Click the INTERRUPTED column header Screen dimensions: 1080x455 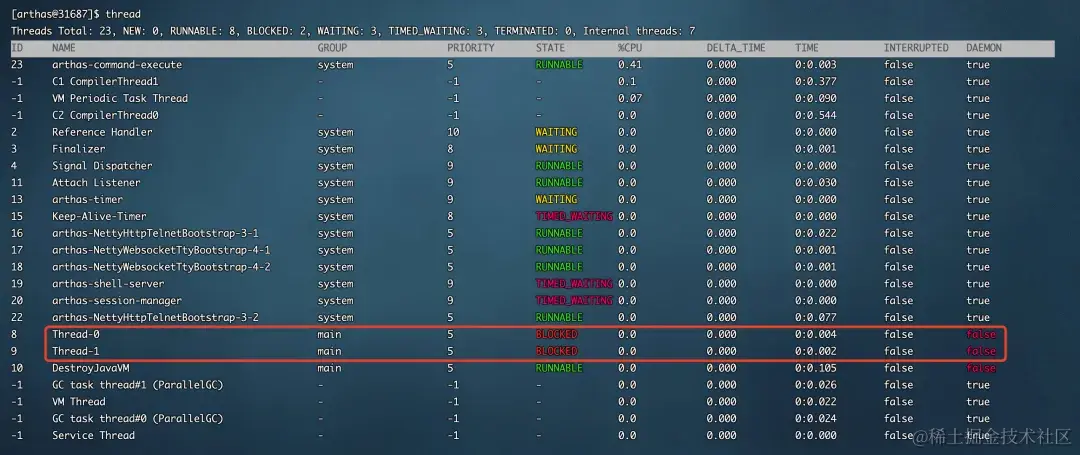[x=916, y=48]
